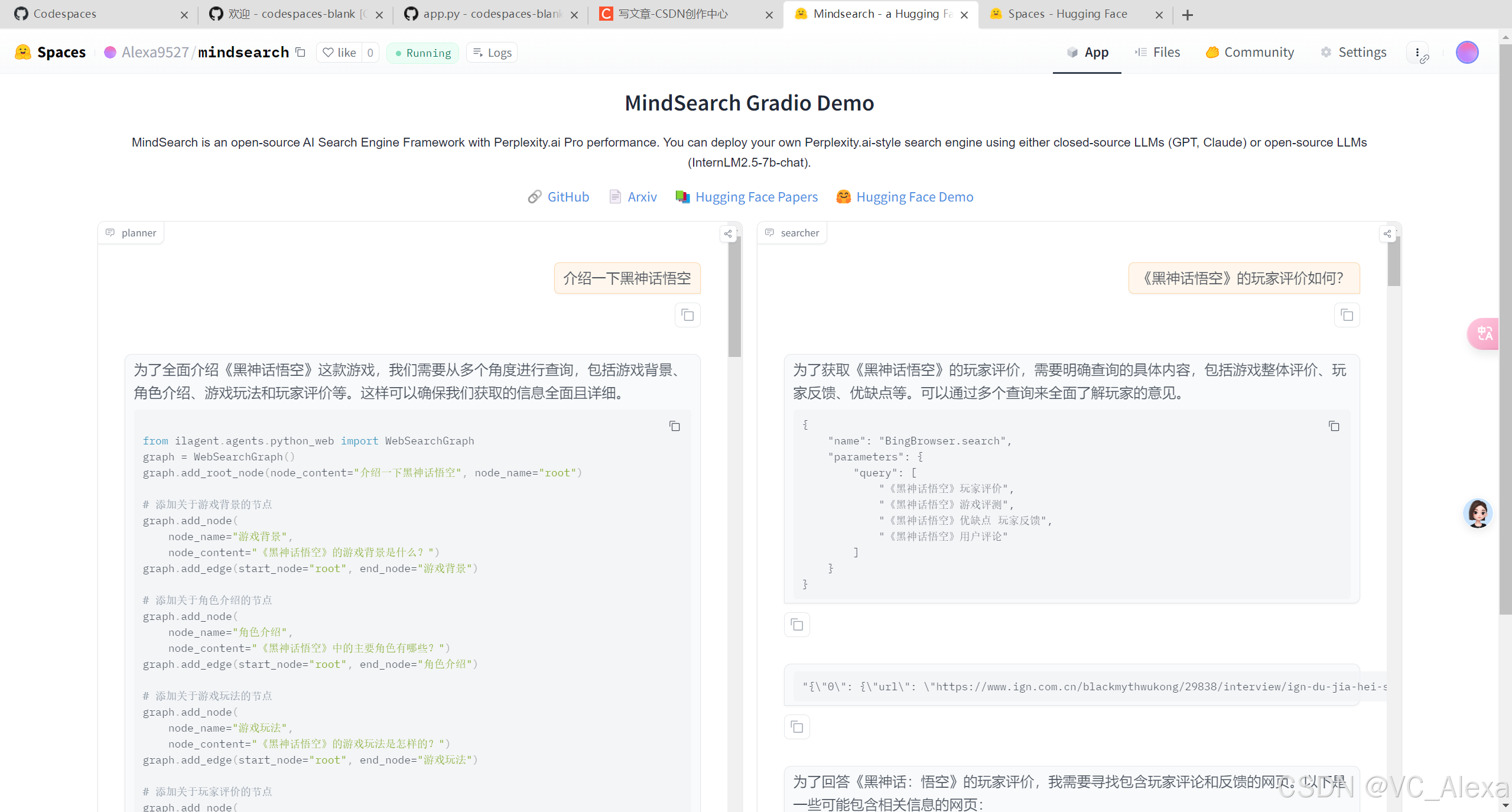Switch to 欢迎 codespaces-blank browser tab
The width and height of the screenshot is (1512, 812).
(x=295, y=14)
